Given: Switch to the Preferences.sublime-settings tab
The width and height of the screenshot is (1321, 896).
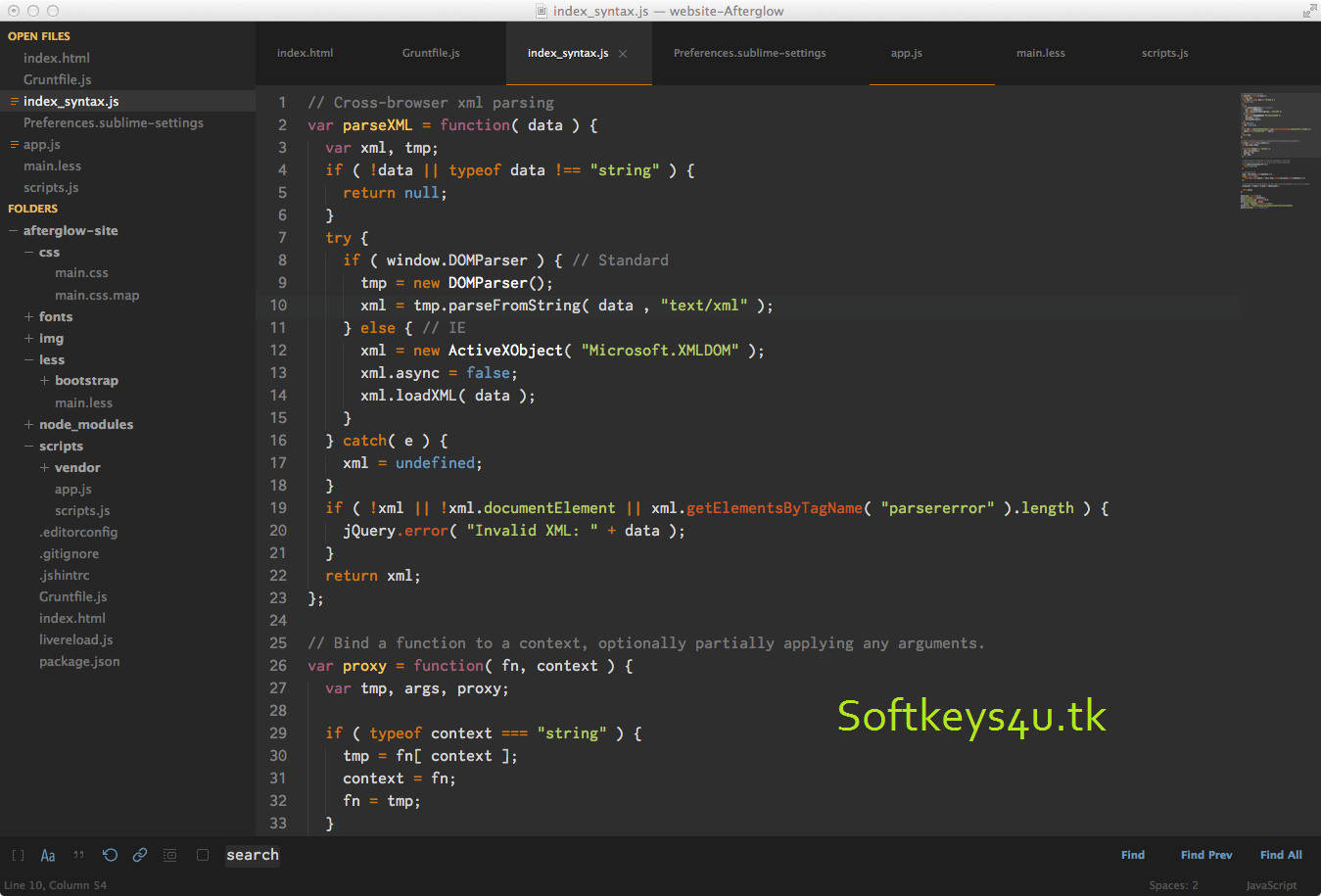Looking at the screenshot, I should (x=749, y=53).
